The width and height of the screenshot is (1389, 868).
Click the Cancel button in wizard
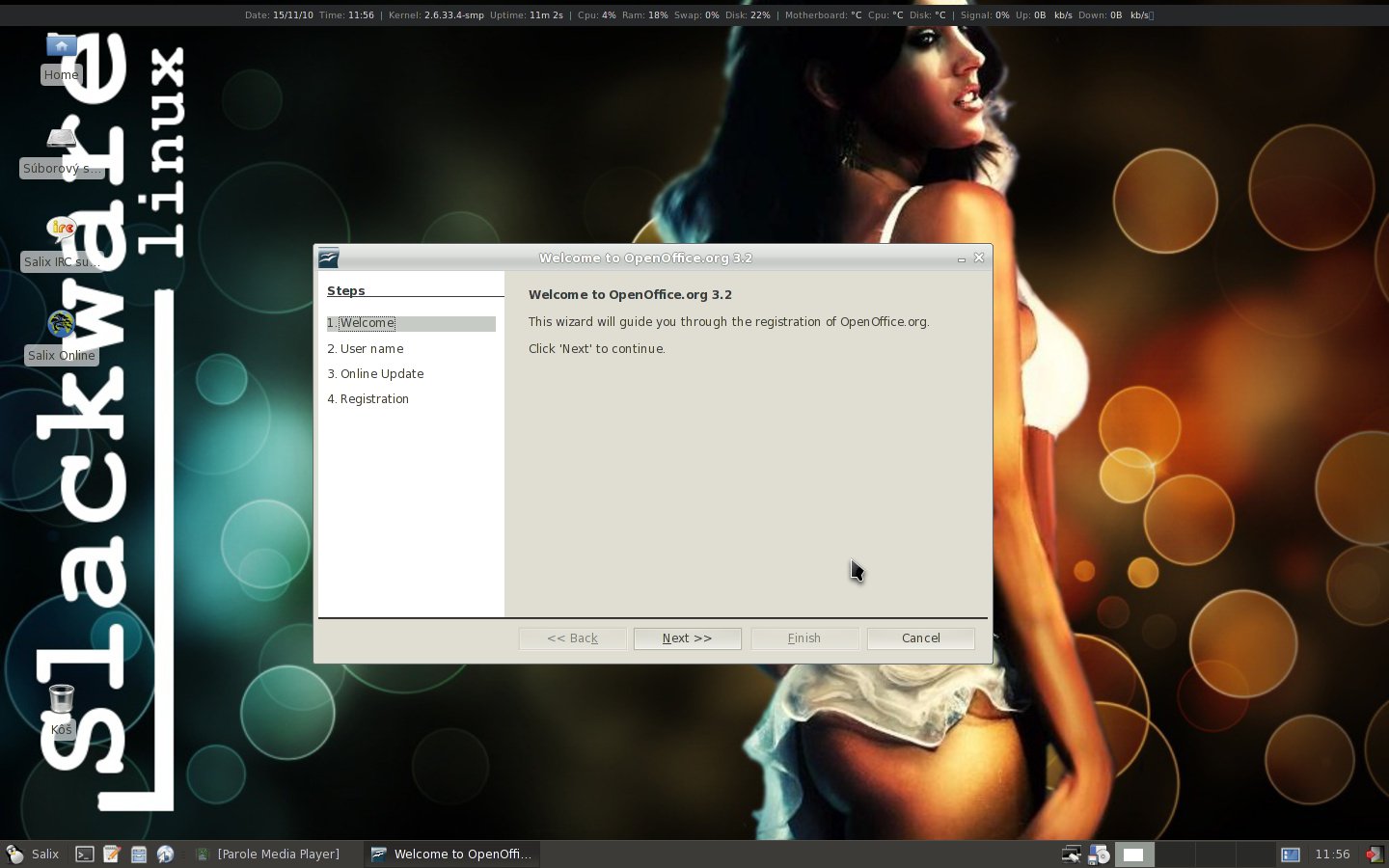click(x=920, y=638)
